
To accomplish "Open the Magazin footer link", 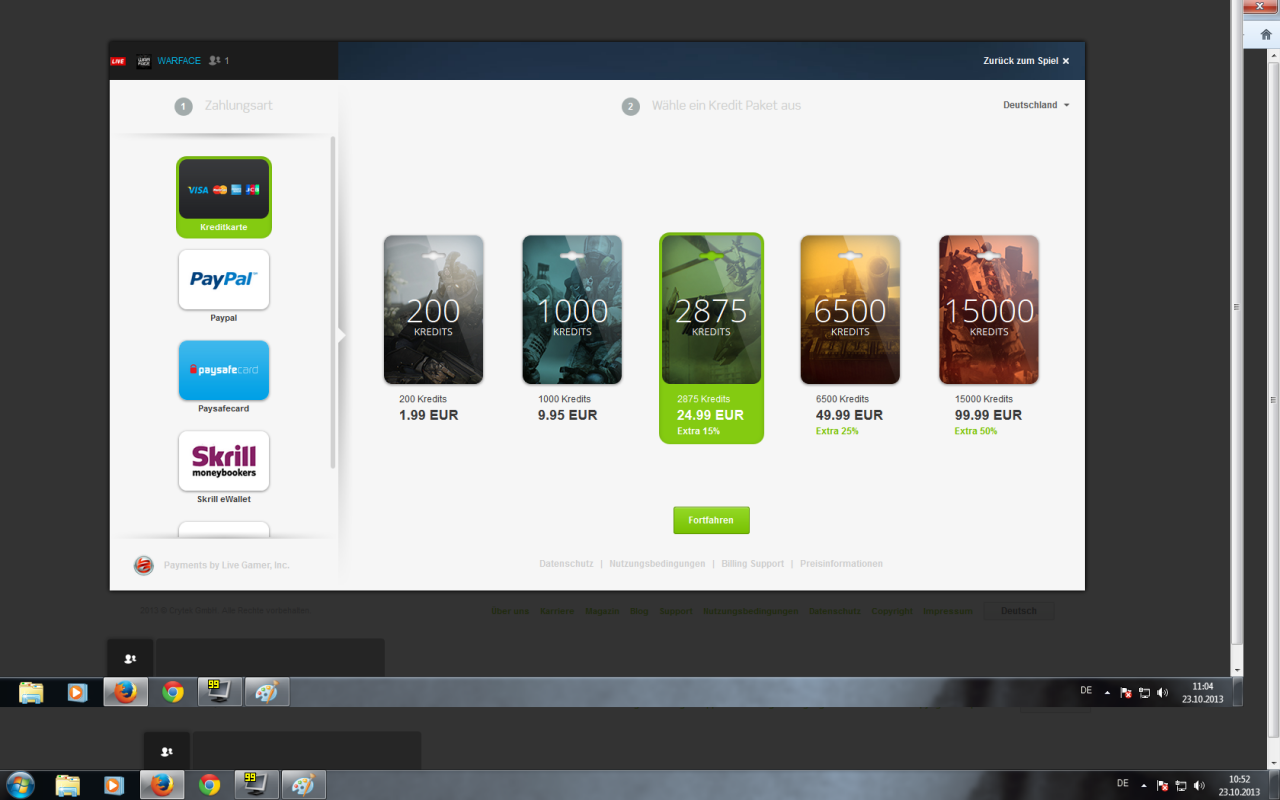I will [x=602, y=611].
